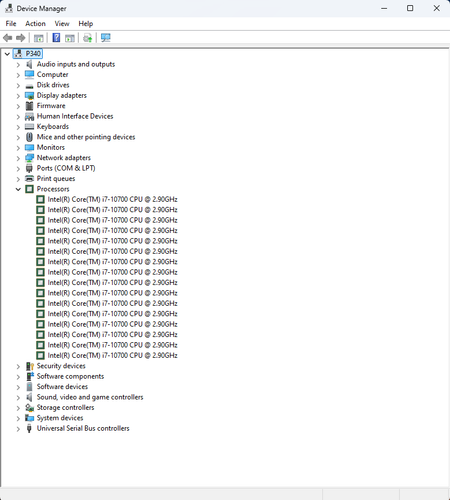Expand the Display adapters category
Screen dimensions: 450x500
tap(18, 96)
